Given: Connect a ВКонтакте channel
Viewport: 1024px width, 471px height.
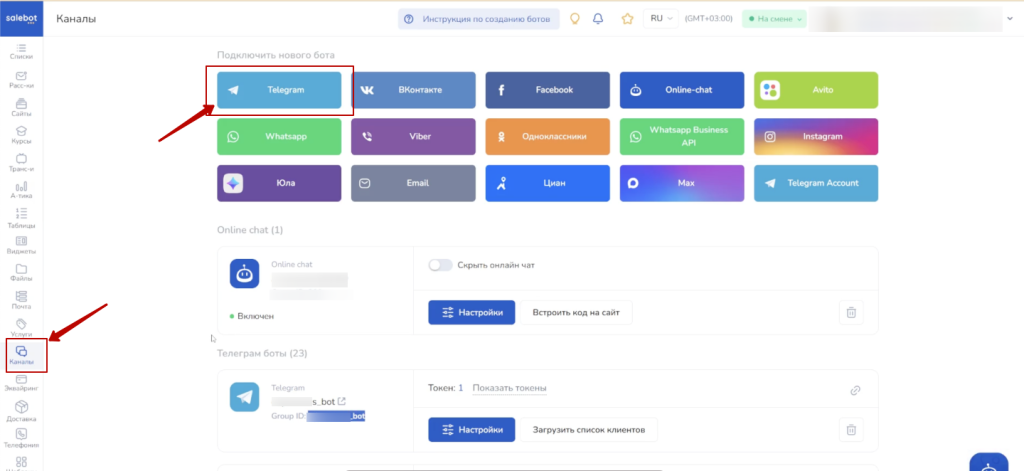Looking at the screenshot, I should pos(413,90).
